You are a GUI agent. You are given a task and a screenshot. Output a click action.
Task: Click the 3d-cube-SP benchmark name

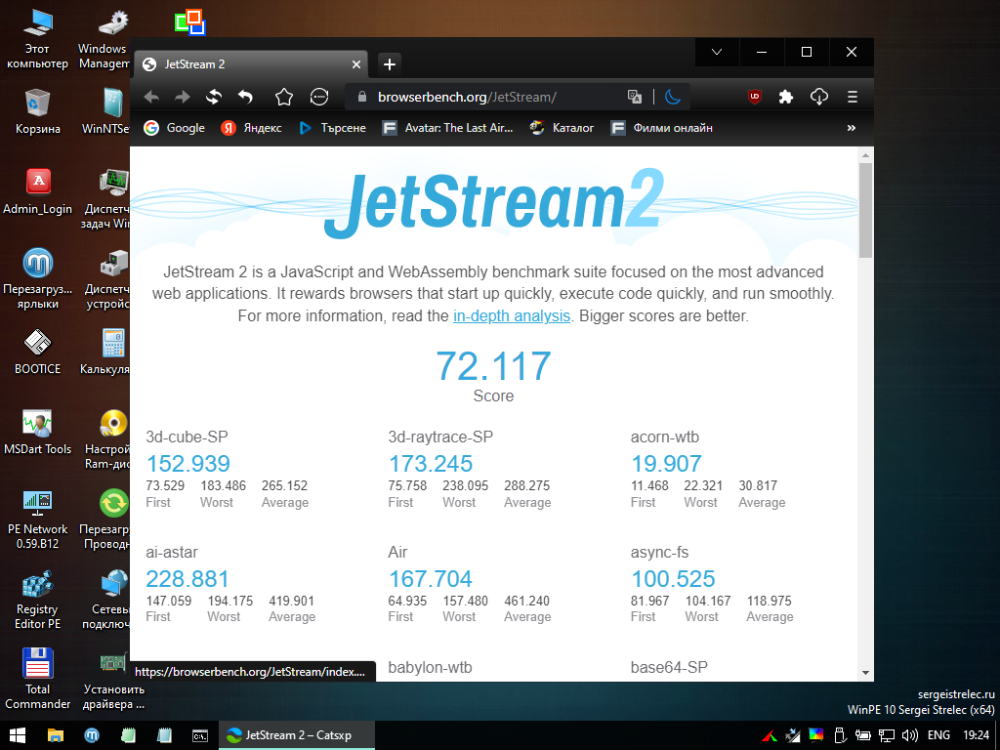pos(187,437)
